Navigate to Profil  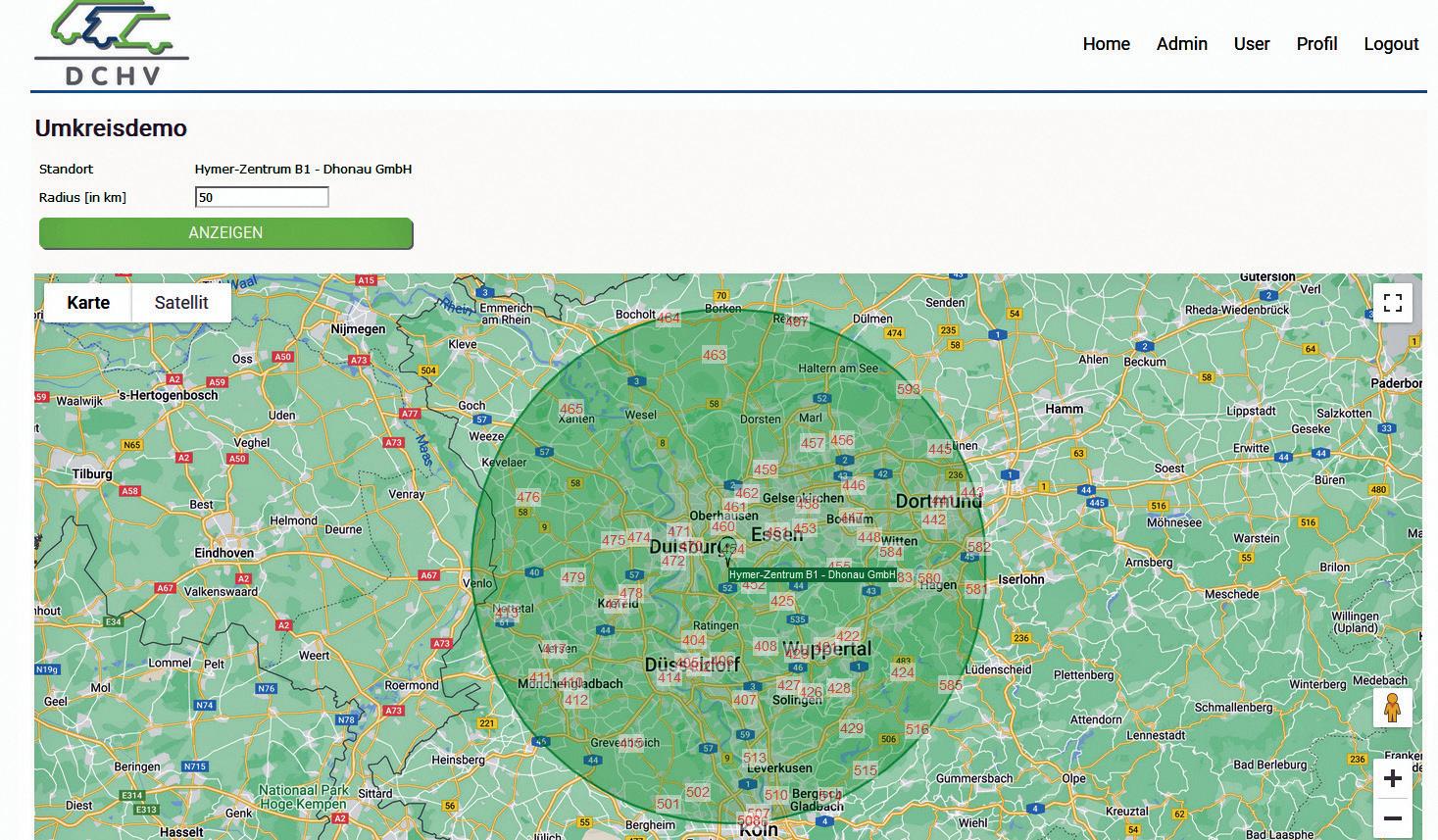1316,44
